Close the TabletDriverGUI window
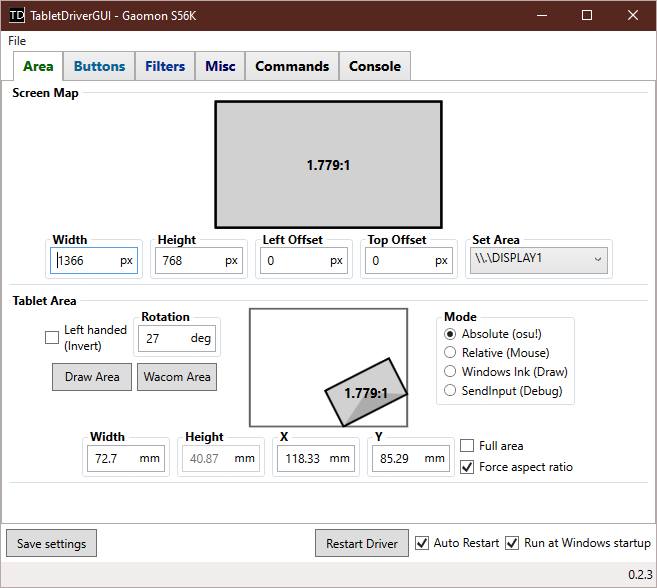This screenshot has height=588, width=657. tap(633, 16)
